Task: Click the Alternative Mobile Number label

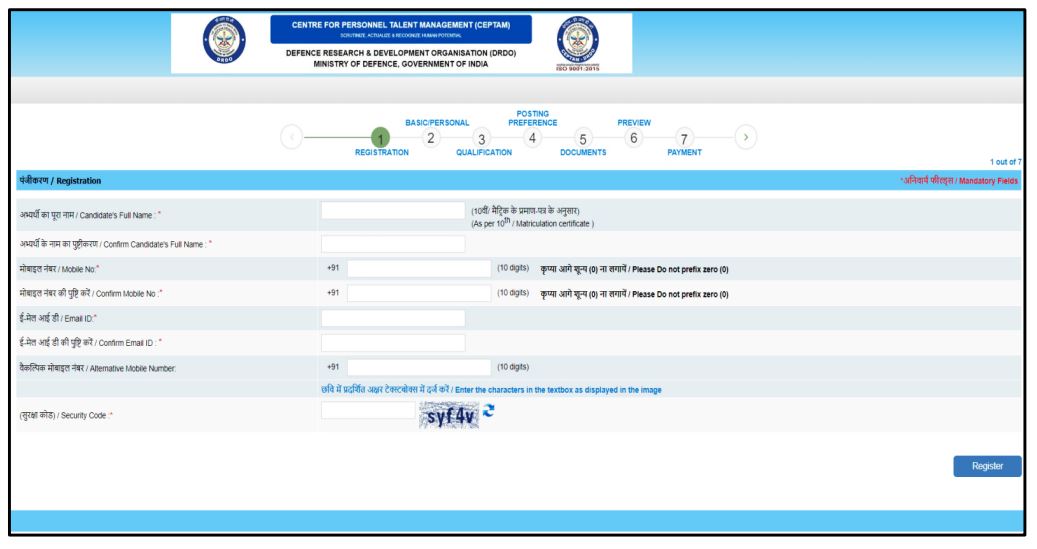Action: (x=97, y=368)
